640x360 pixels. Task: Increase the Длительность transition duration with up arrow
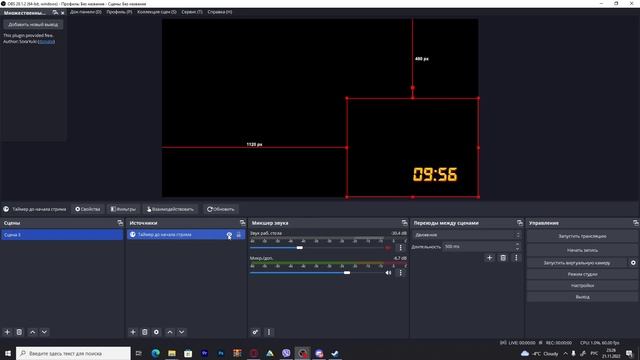tap(517, 244)
